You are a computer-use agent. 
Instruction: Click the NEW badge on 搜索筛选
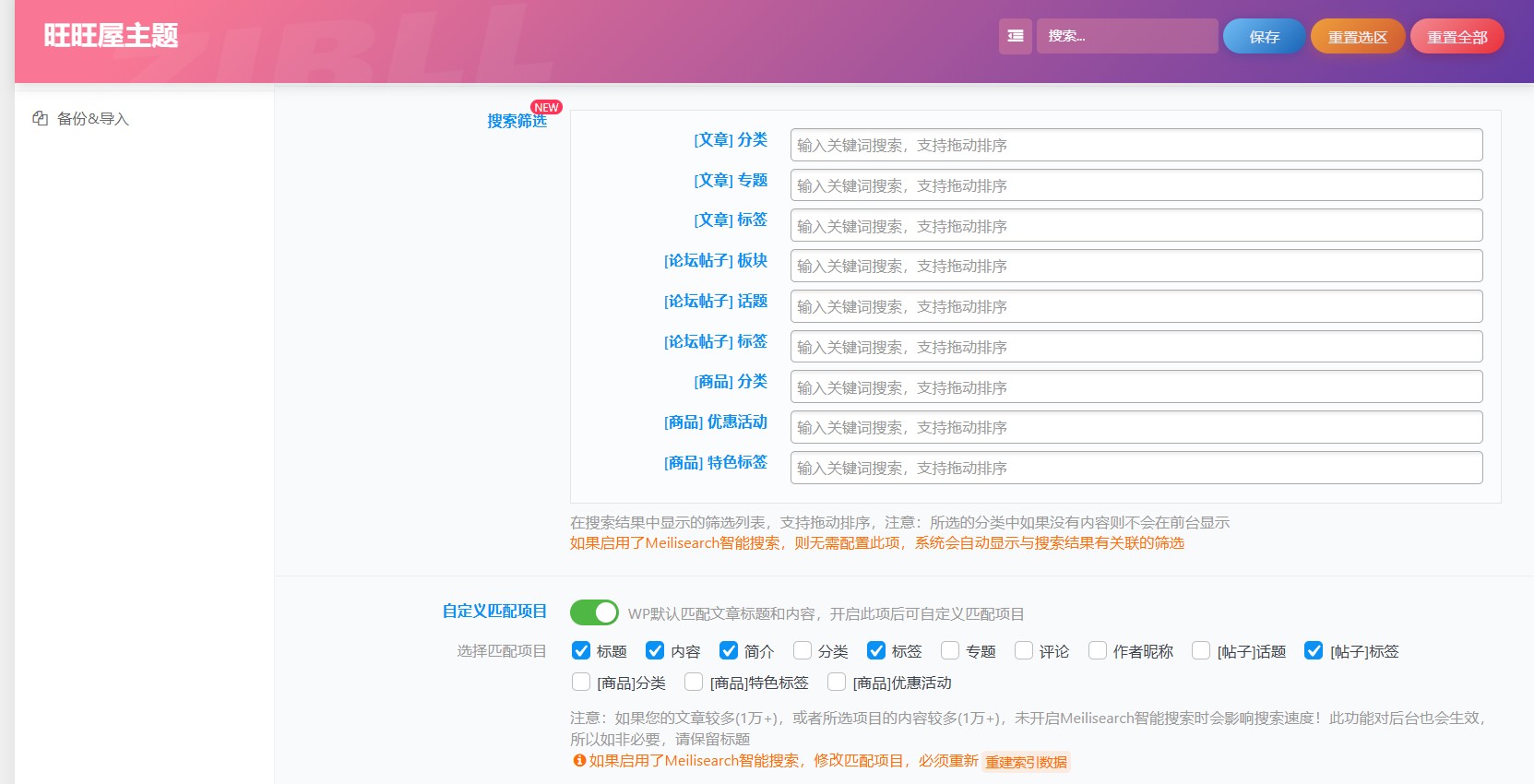tap(546, 107)
